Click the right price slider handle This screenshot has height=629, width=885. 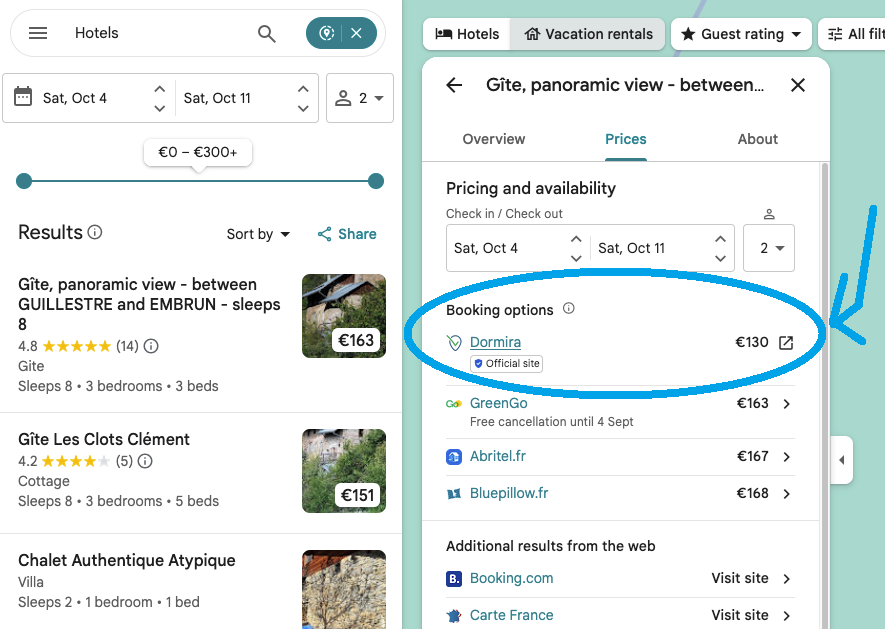pyautogui.click(x=376, y=181)
